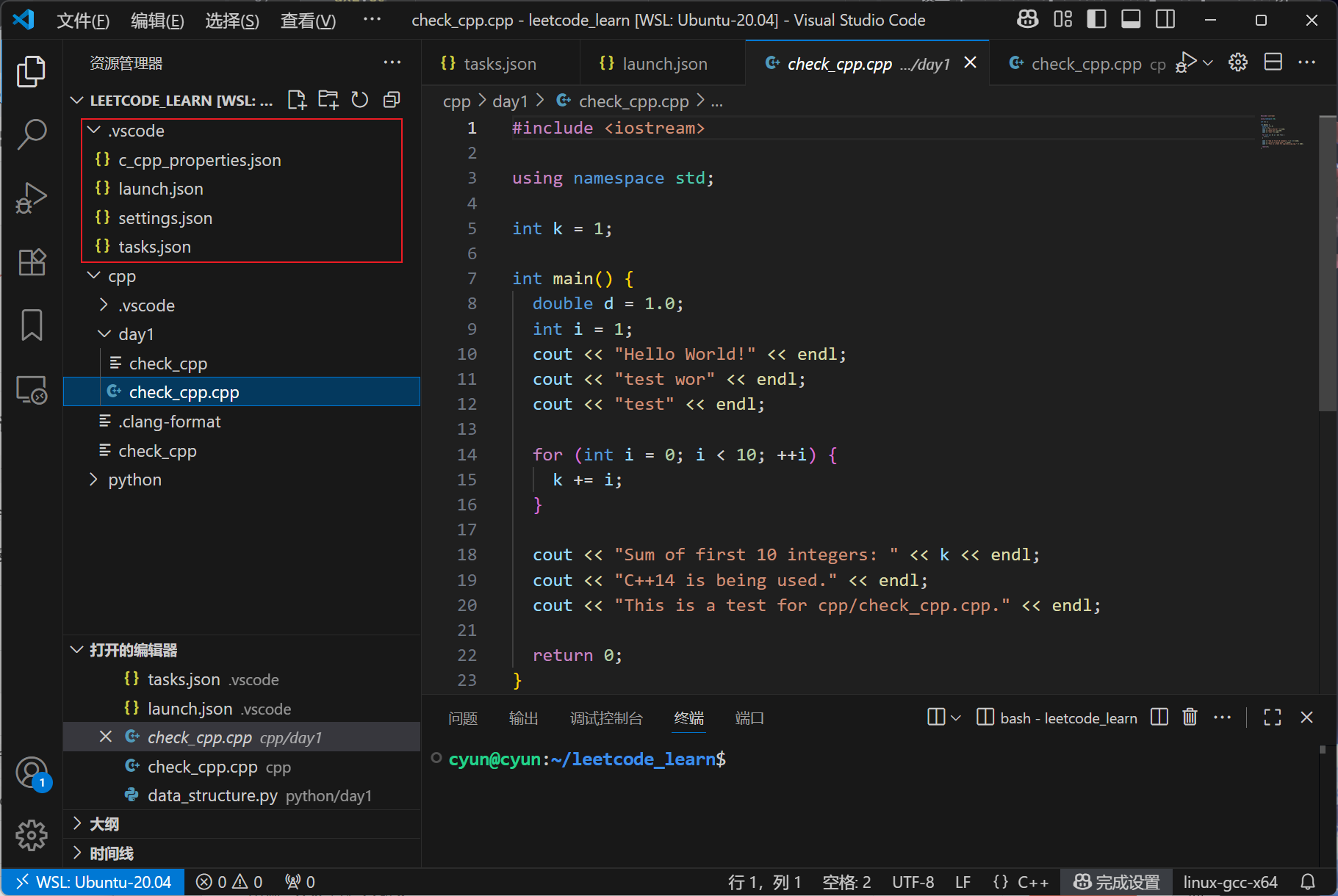Click the editor settings gear icon

pyautogui.click(x=1238, y=62)
